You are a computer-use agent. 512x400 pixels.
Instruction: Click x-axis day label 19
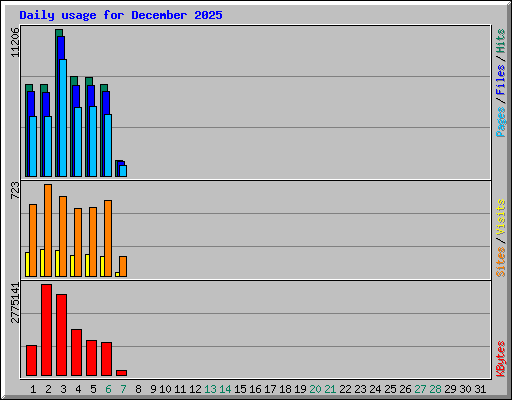click(x=300, y=389)
